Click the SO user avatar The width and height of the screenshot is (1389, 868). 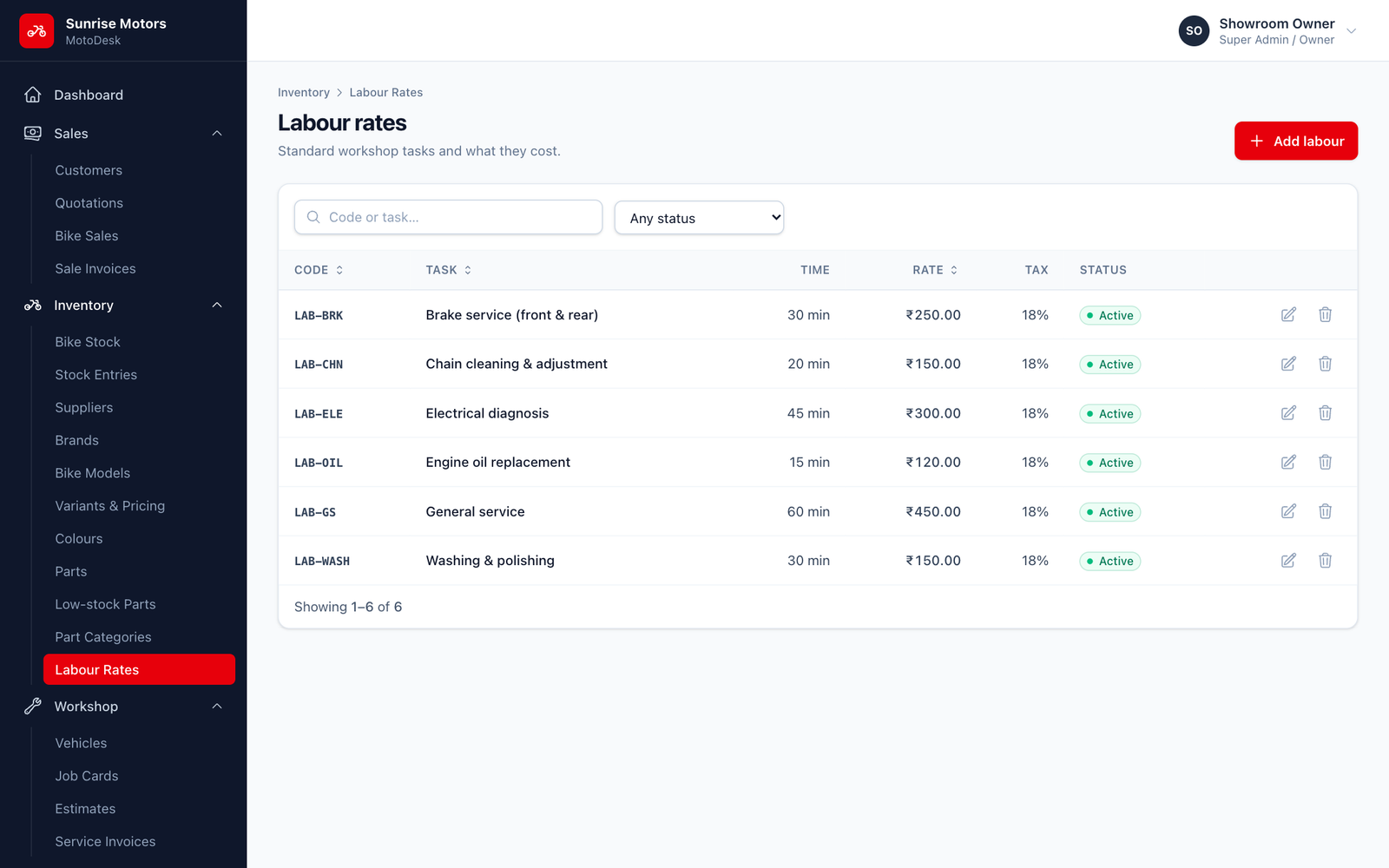1194,30
